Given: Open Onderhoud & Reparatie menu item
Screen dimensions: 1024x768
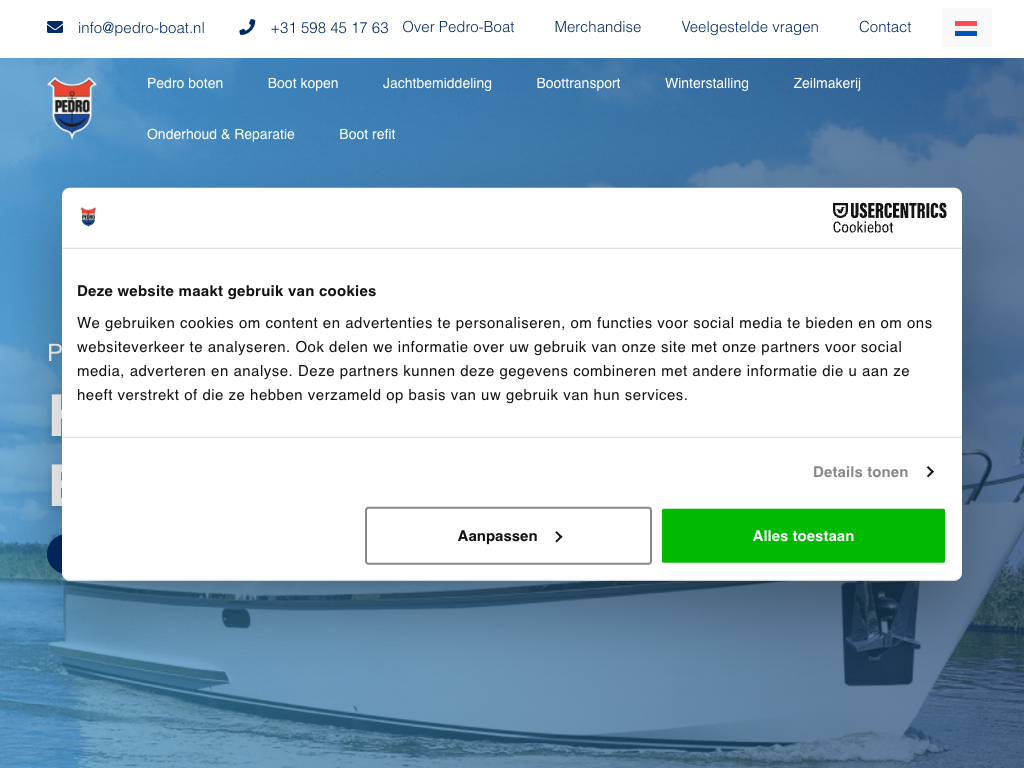Looking at the screenshot, I should pyautogui.click(x=221, y=134).
